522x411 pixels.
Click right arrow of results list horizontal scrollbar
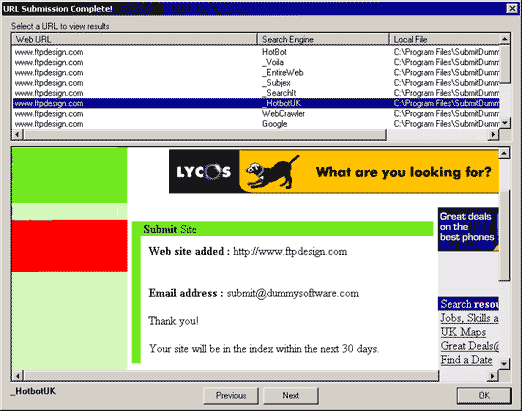pos(494,134)
